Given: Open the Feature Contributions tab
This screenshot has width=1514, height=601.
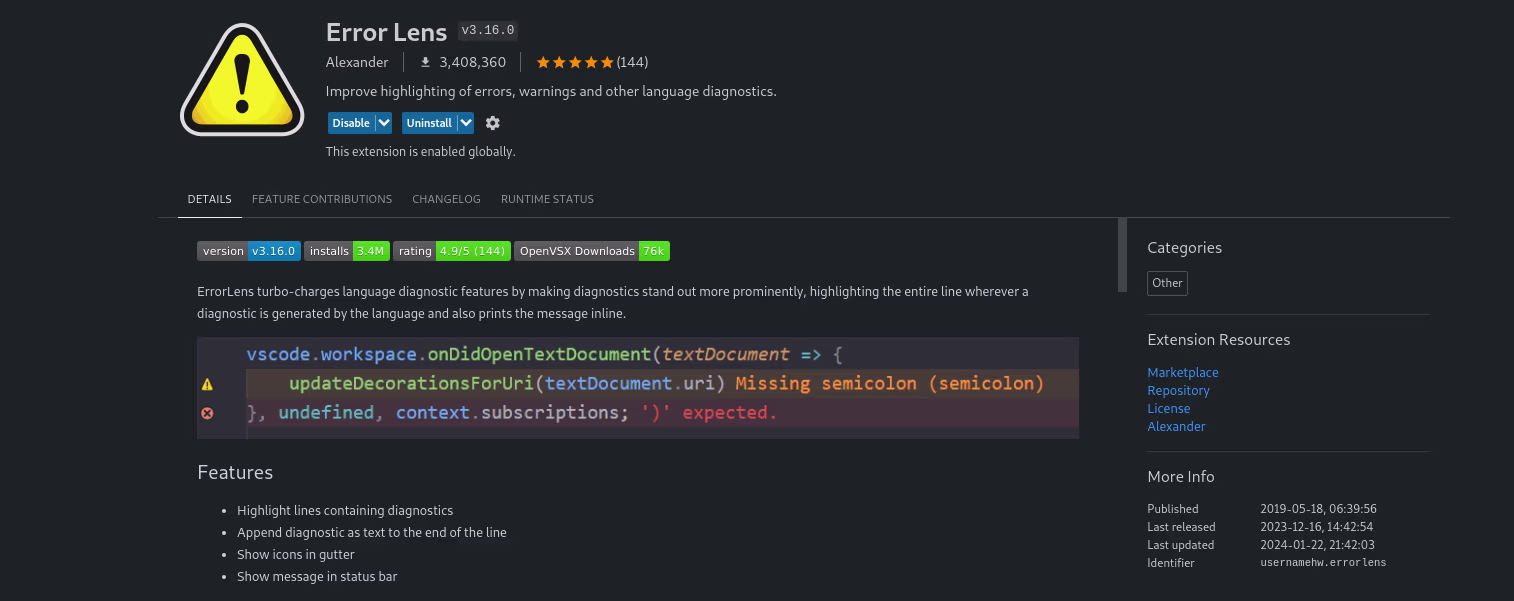Looking at the screenshot, I should tap(322, 199).
